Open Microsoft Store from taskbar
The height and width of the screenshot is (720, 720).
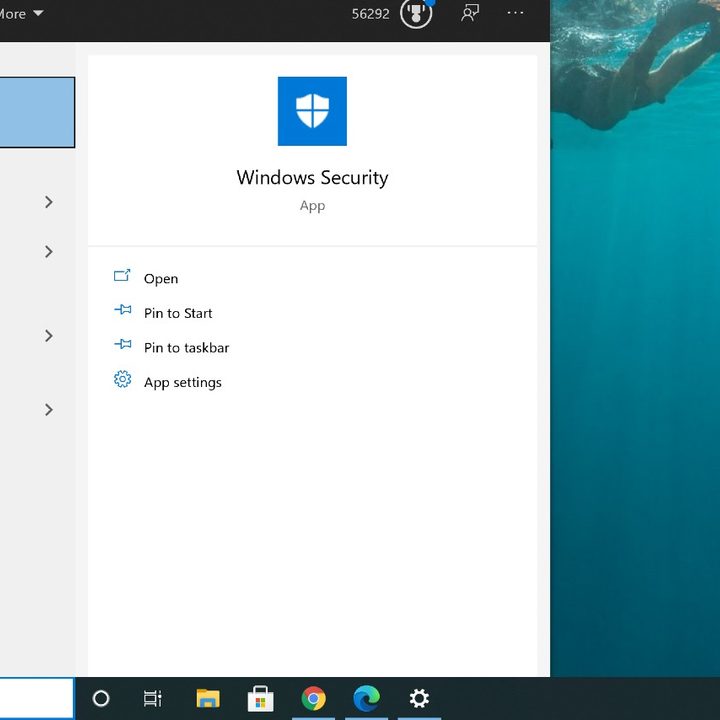pyautogui.click(x=260, y=698)
